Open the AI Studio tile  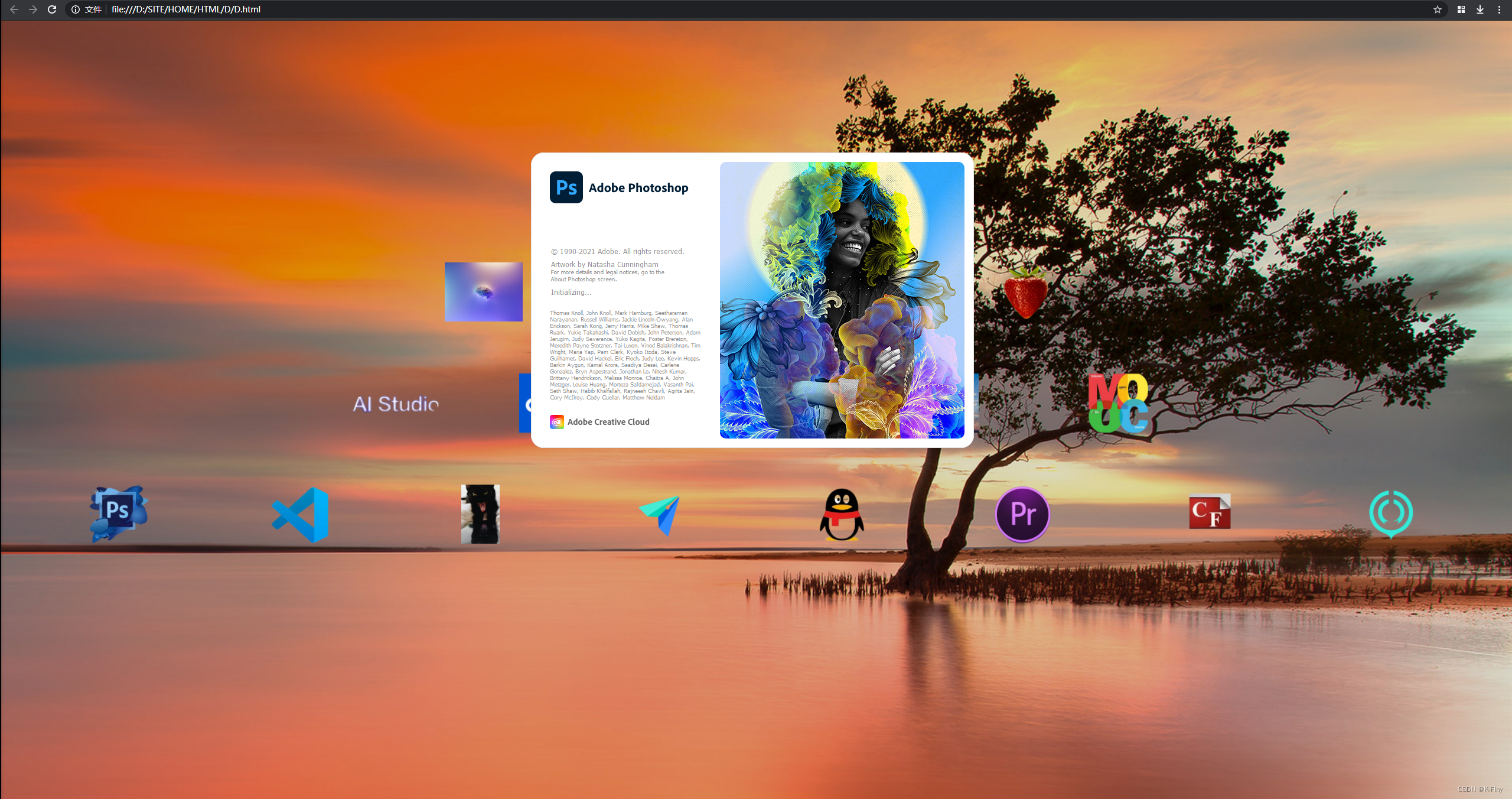396,404
